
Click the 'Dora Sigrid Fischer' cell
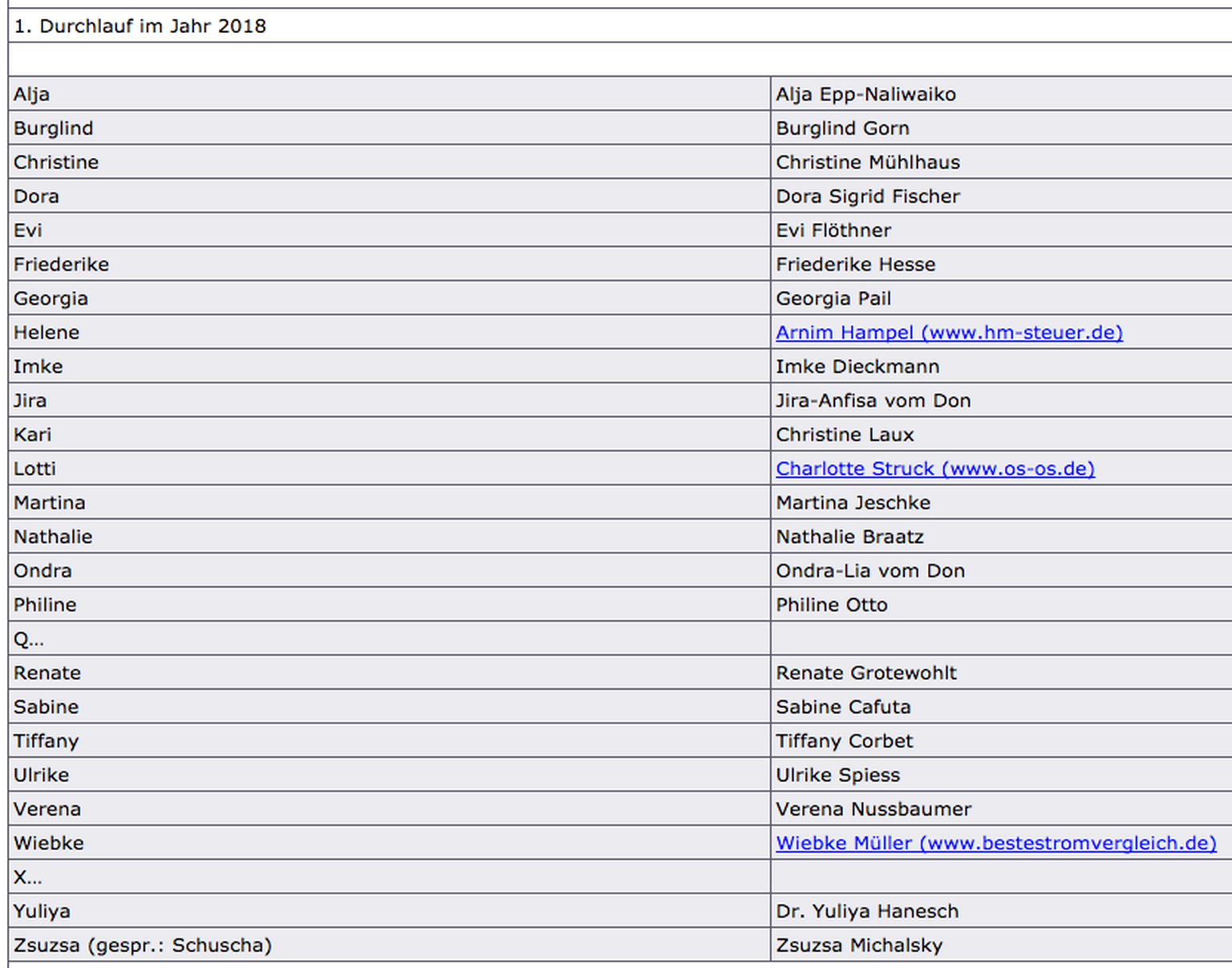pyautogui.click(x=867, y=196)
